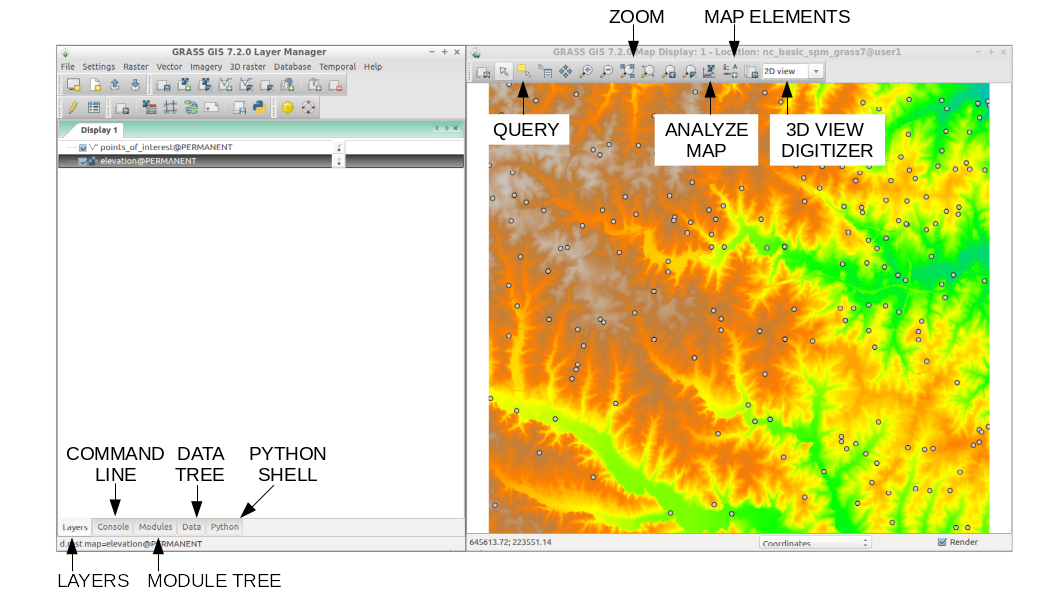Zoom to selected map layers extent

coord(628,72)
